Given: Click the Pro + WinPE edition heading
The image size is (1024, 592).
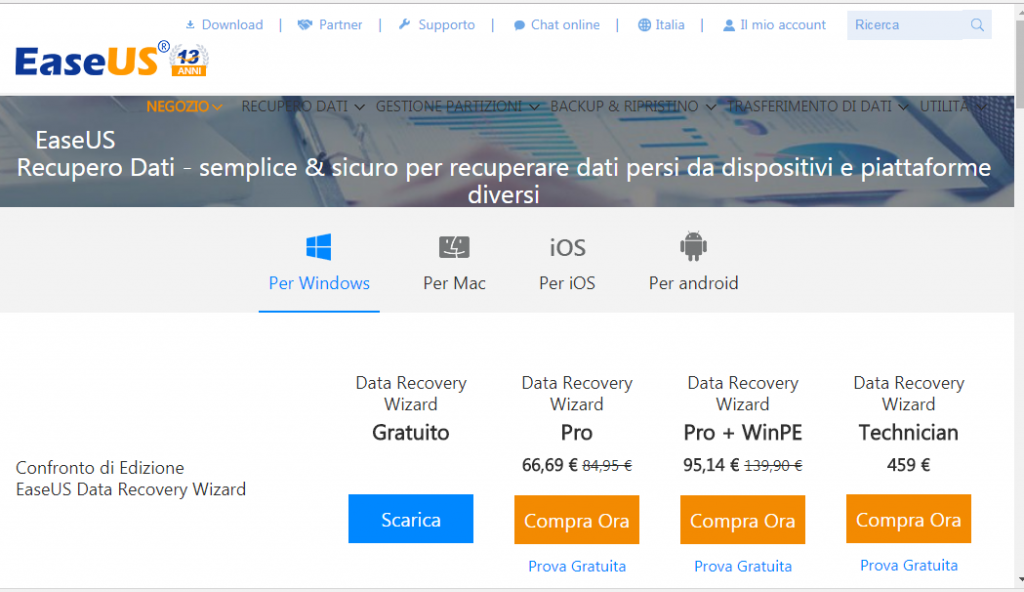Looking at the screenshot, I should pyautogui.click(x=743, y=433).
